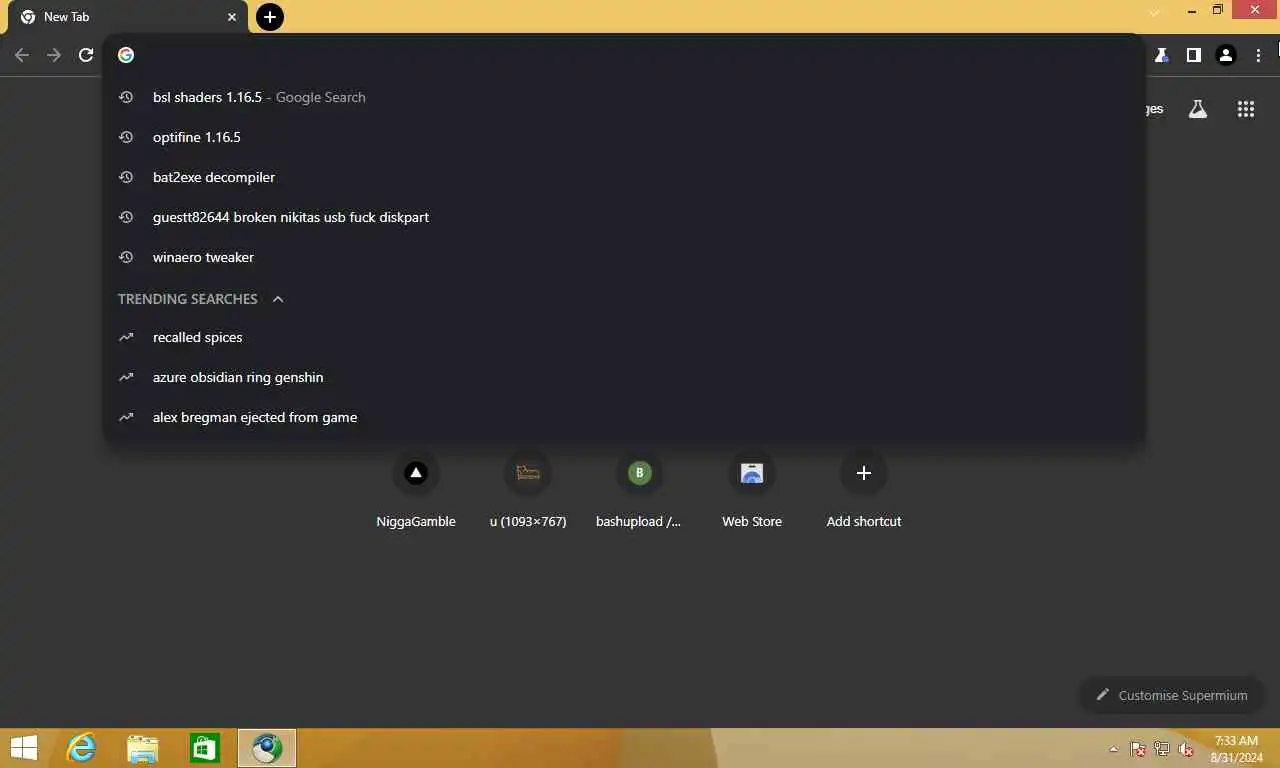Minimize the browser window
The height and width of the screenshot is (768, 1280).
tap(1193, 10)
